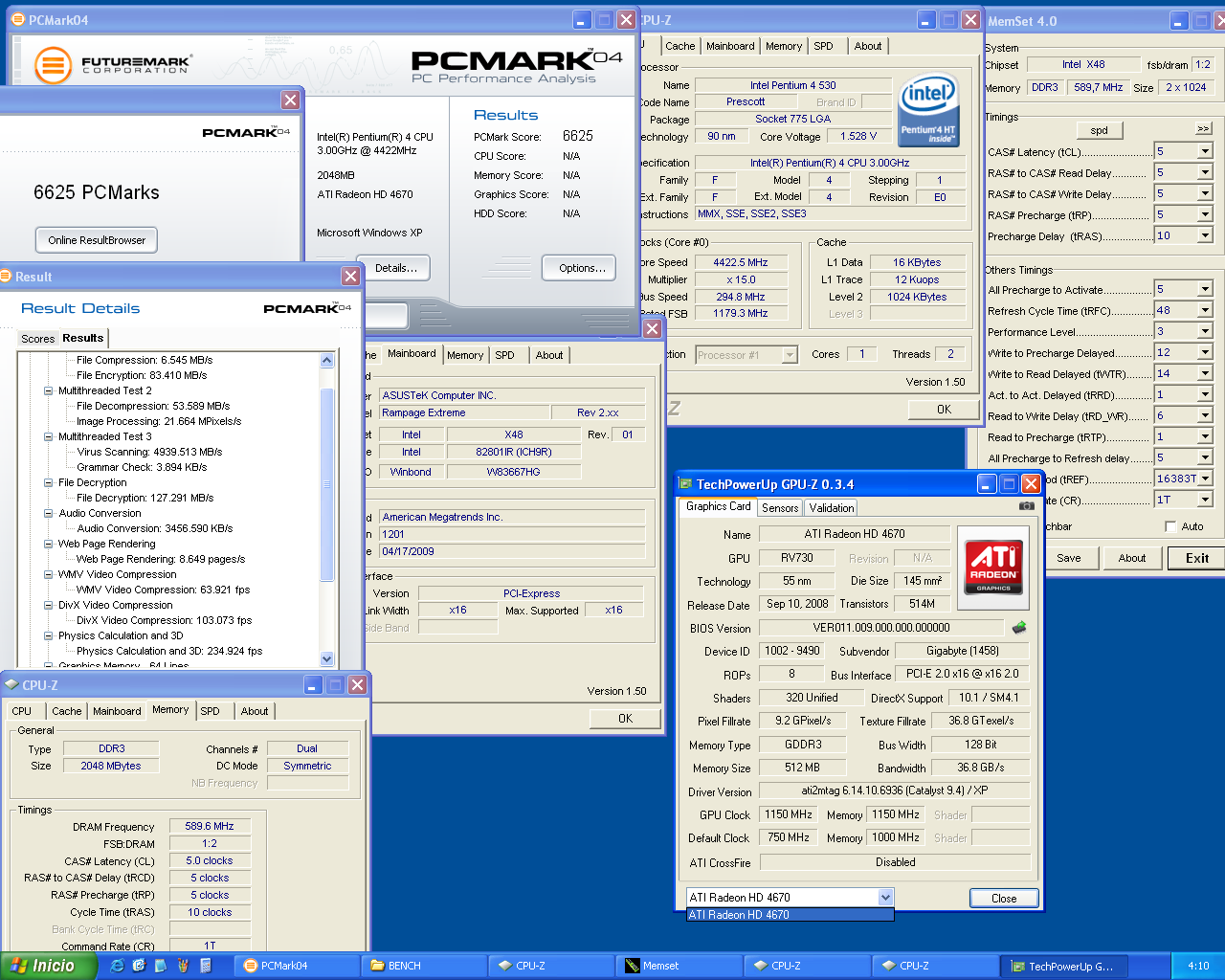
Task: Click the Online ResultBrowser button
Action: (x=97, y=240)
